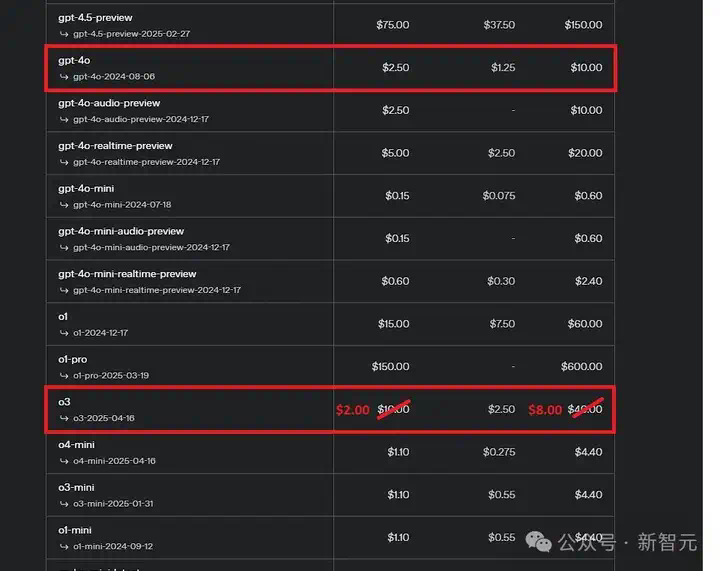
Task: Click the arrow icon next to o1-mini-2024-09-12
Action: tap(64, 546)
